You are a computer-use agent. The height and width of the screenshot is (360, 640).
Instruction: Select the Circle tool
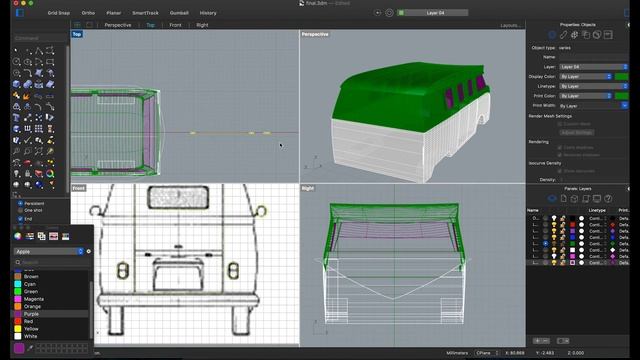pyautogui.click(x=16, y=62)
